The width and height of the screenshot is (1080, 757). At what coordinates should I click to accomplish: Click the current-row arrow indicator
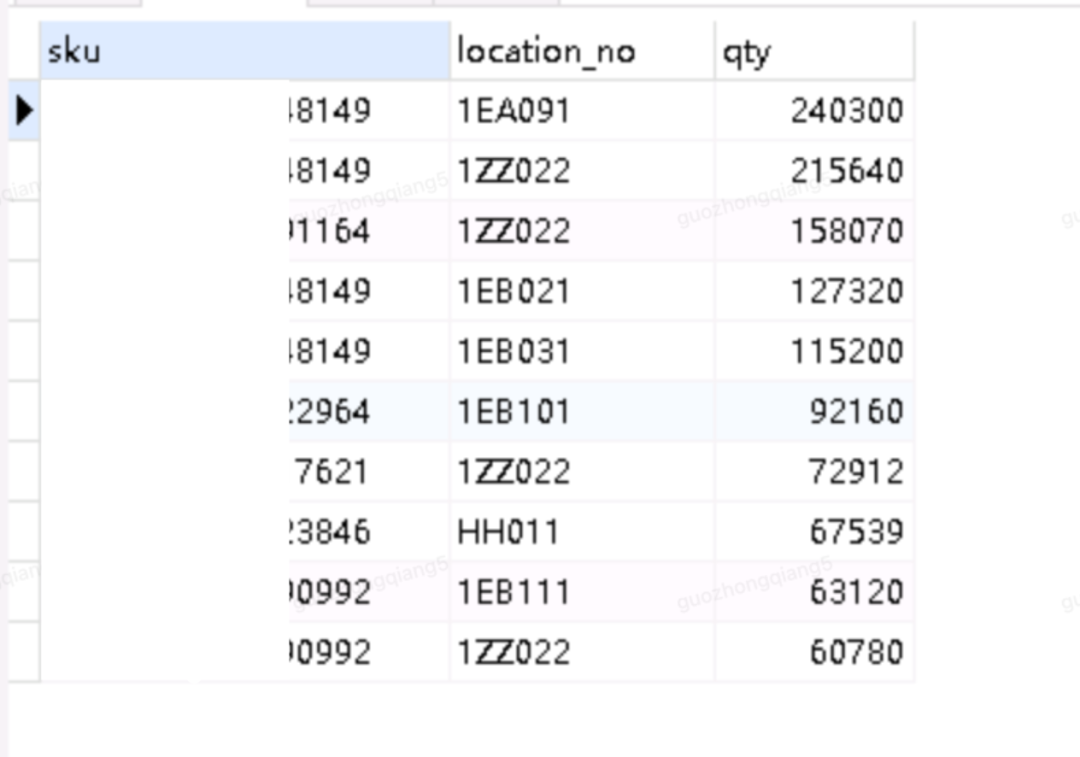click(24, 111)
